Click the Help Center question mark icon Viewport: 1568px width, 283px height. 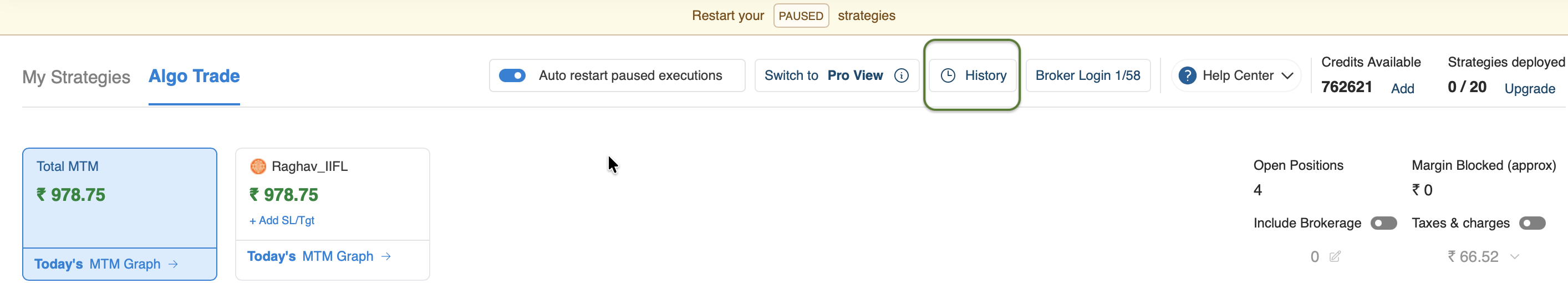(1187, 75)
